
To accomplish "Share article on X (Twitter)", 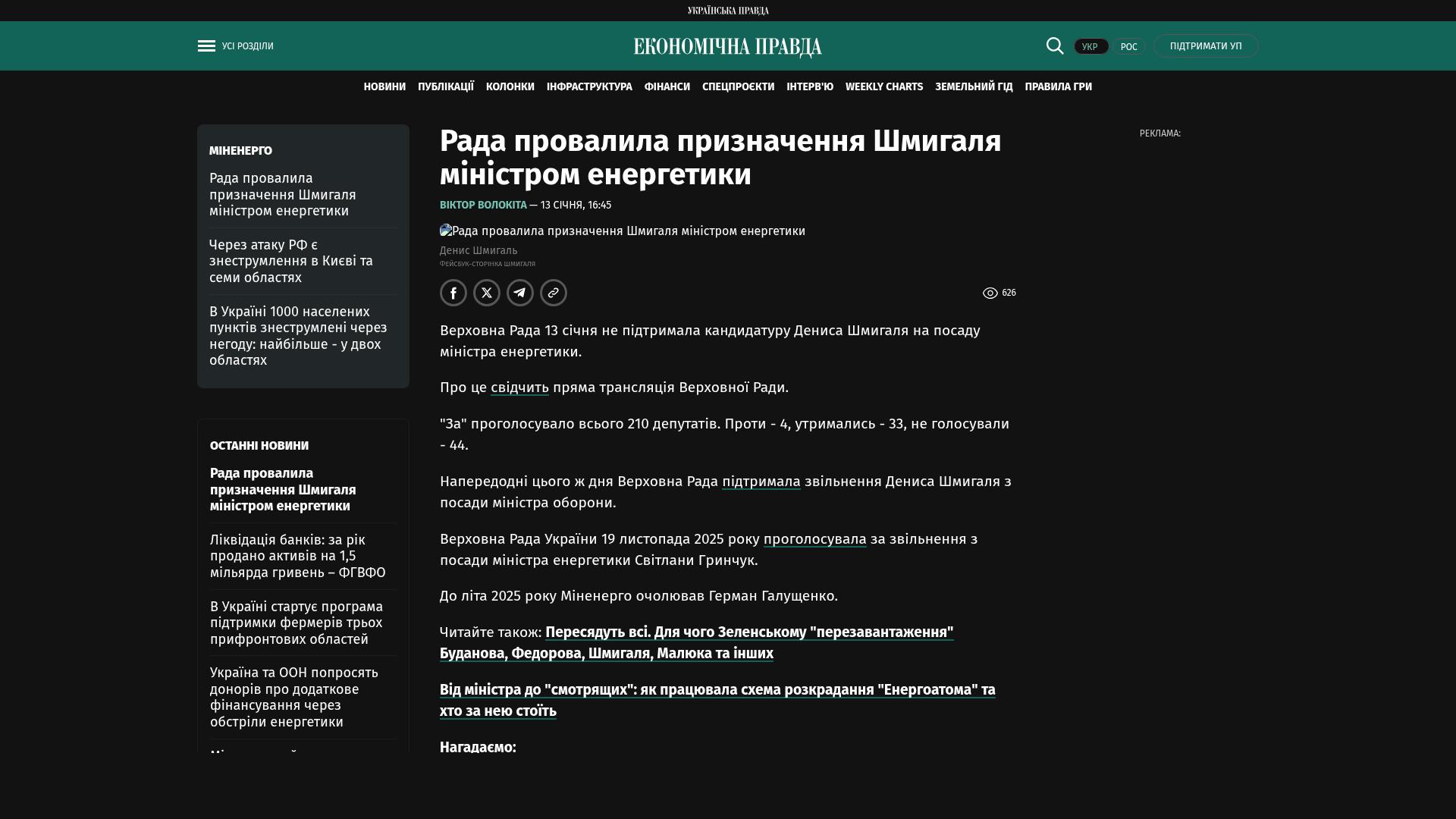I will tap(487, 293).
